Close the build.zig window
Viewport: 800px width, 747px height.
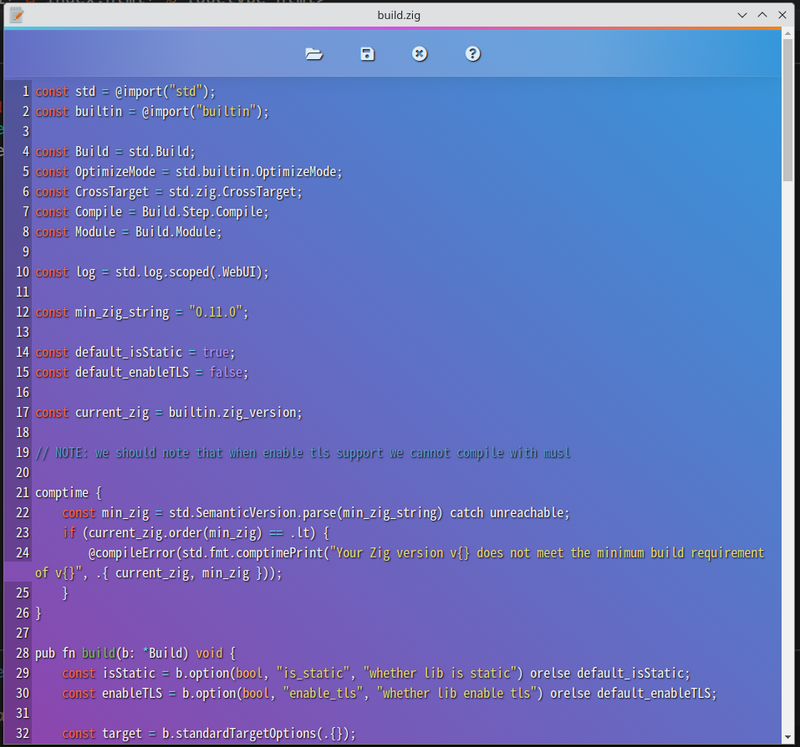pos(782,15)
